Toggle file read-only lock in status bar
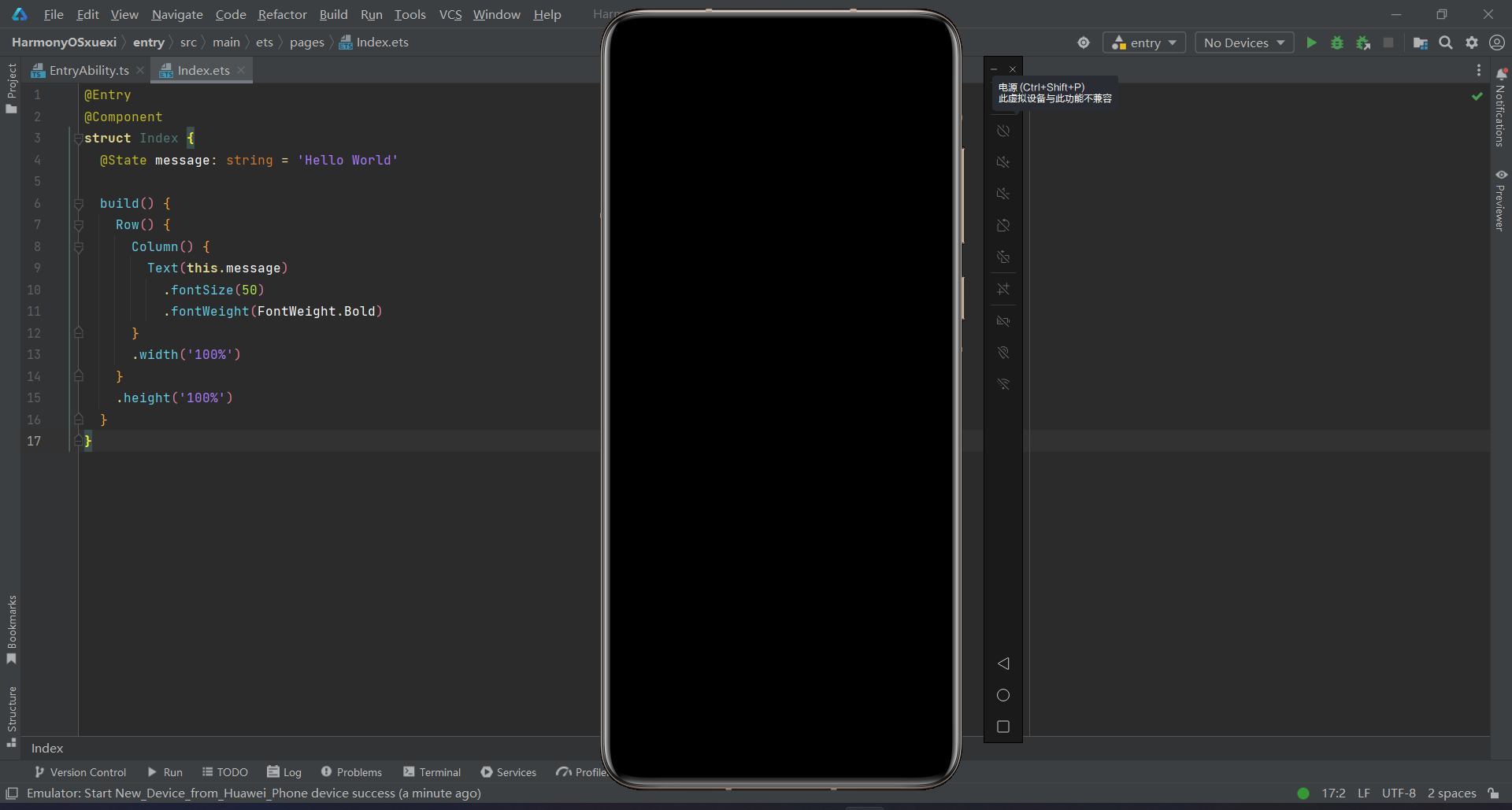This screenshot has width=1512, height=810. point(1493,793)
